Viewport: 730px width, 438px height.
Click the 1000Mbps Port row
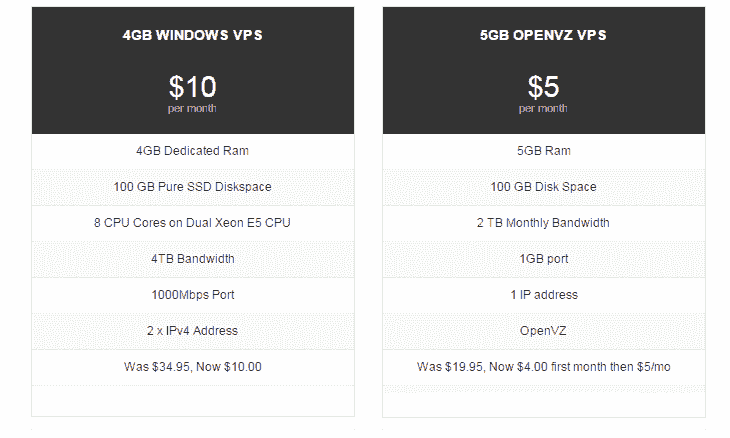pyautogui.click(x=193, y=295)
